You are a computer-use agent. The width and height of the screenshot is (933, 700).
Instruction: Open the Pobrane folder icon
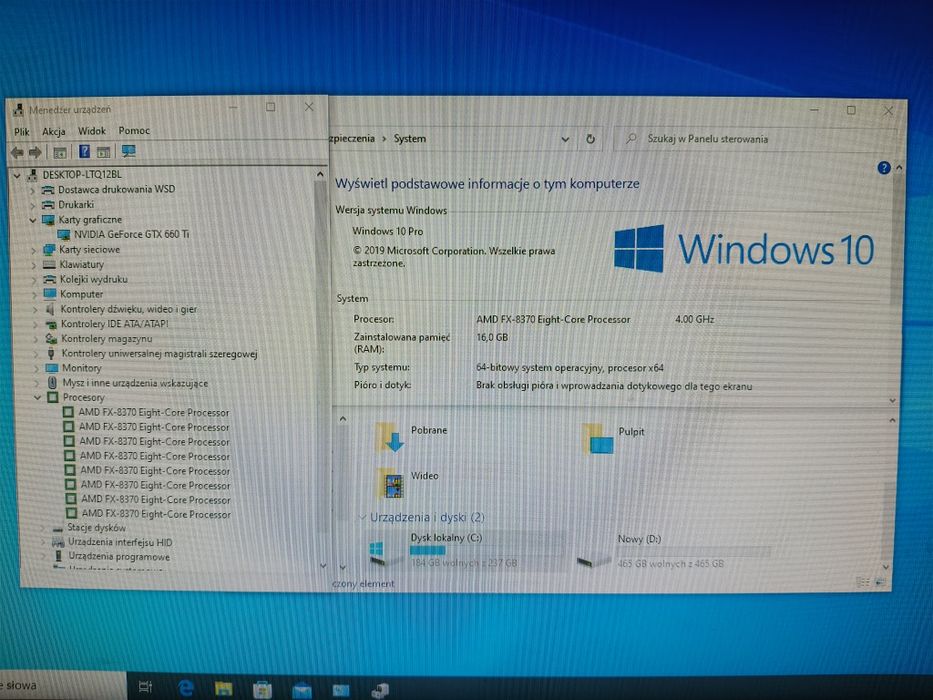click(389, 438)
